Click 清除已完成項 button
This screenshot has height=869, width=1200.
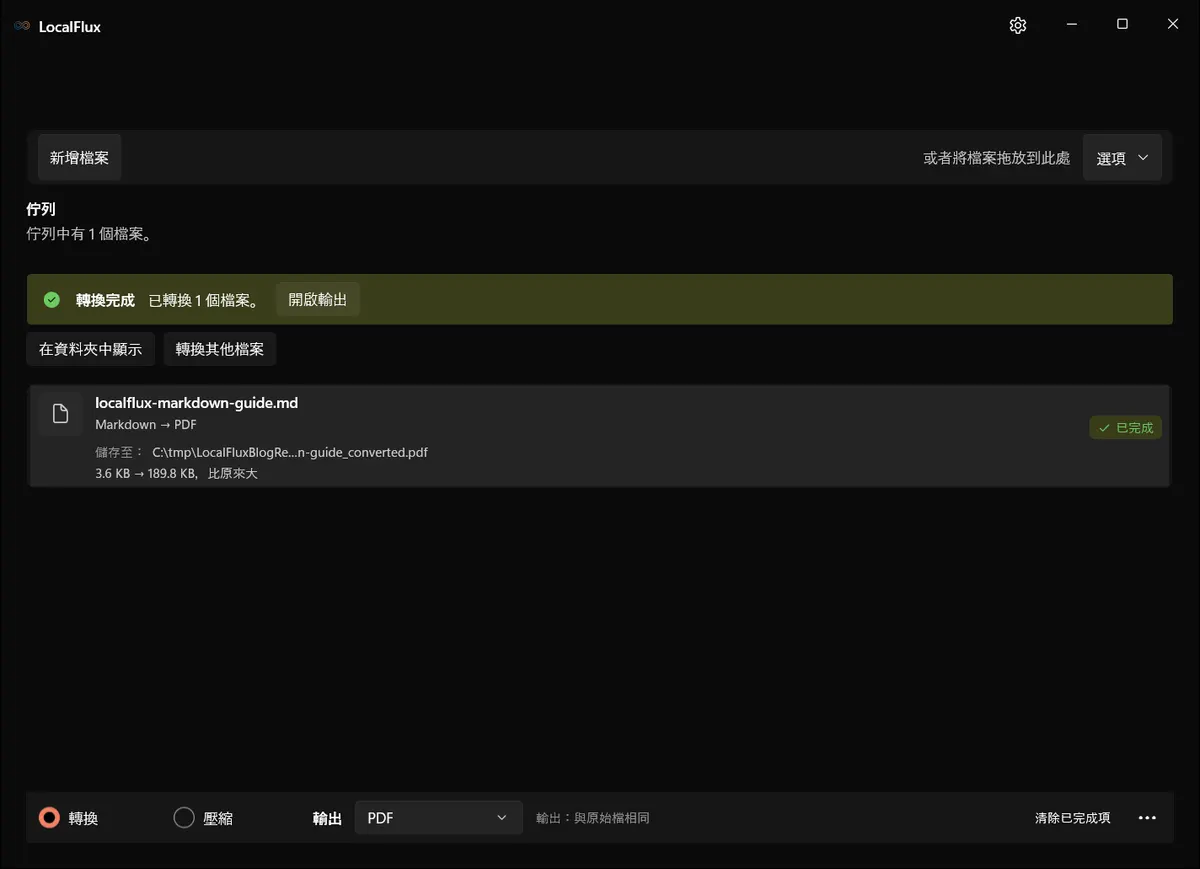click(1073, 818)
